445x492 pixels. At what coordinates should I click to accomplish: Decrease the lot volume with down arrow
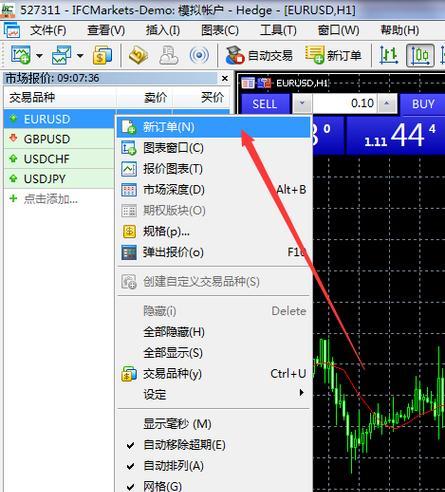click(x=302, y=103)
